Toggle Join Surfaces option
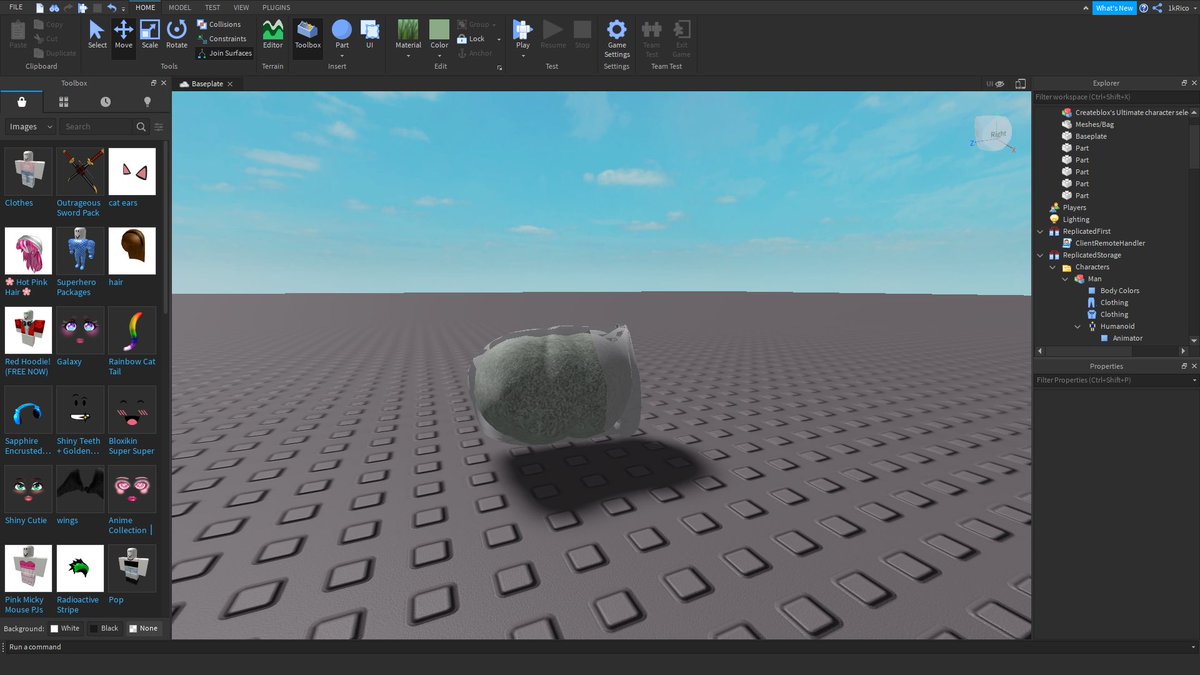The image size is (1200, 675). coord(224,53)
